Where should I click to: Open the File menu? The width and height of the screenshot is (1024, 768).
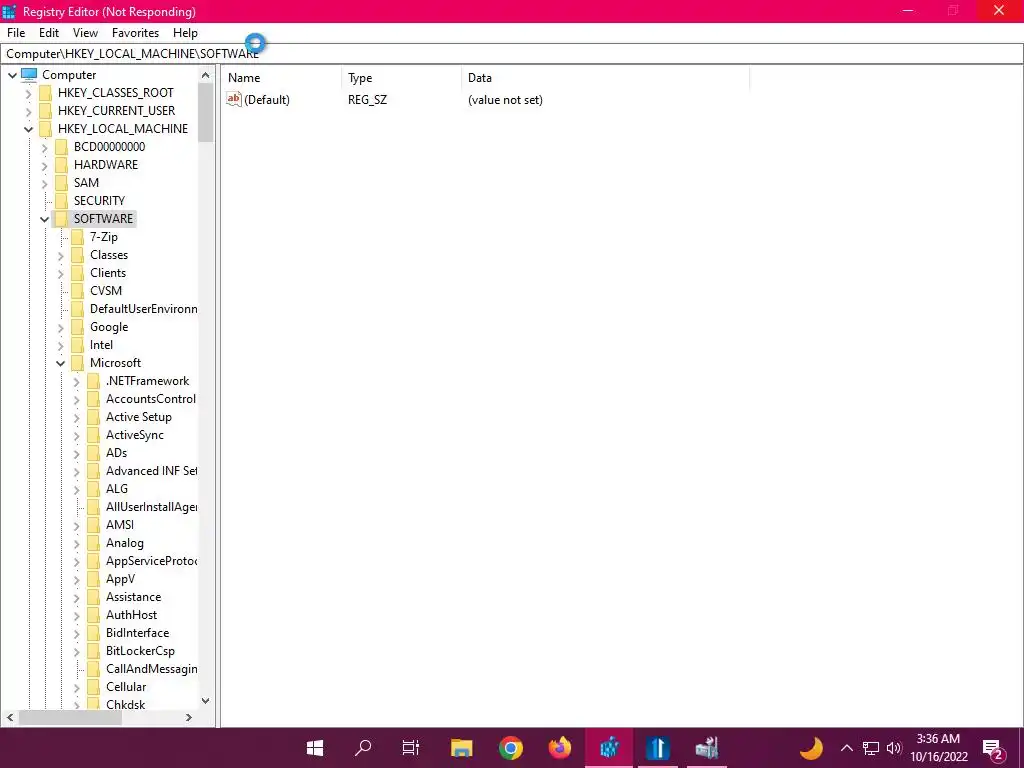(x=16, y=33)
